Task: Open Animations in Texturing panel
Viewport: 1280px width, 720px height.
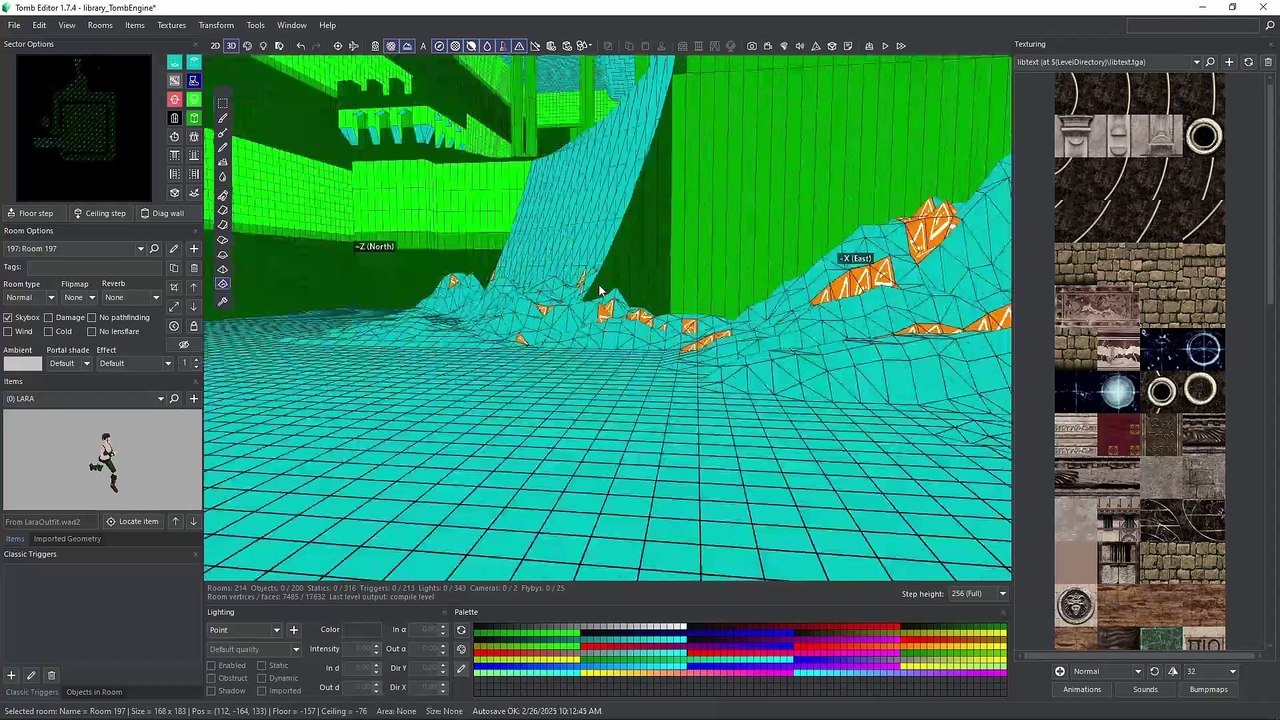Action: [1082, 689]
